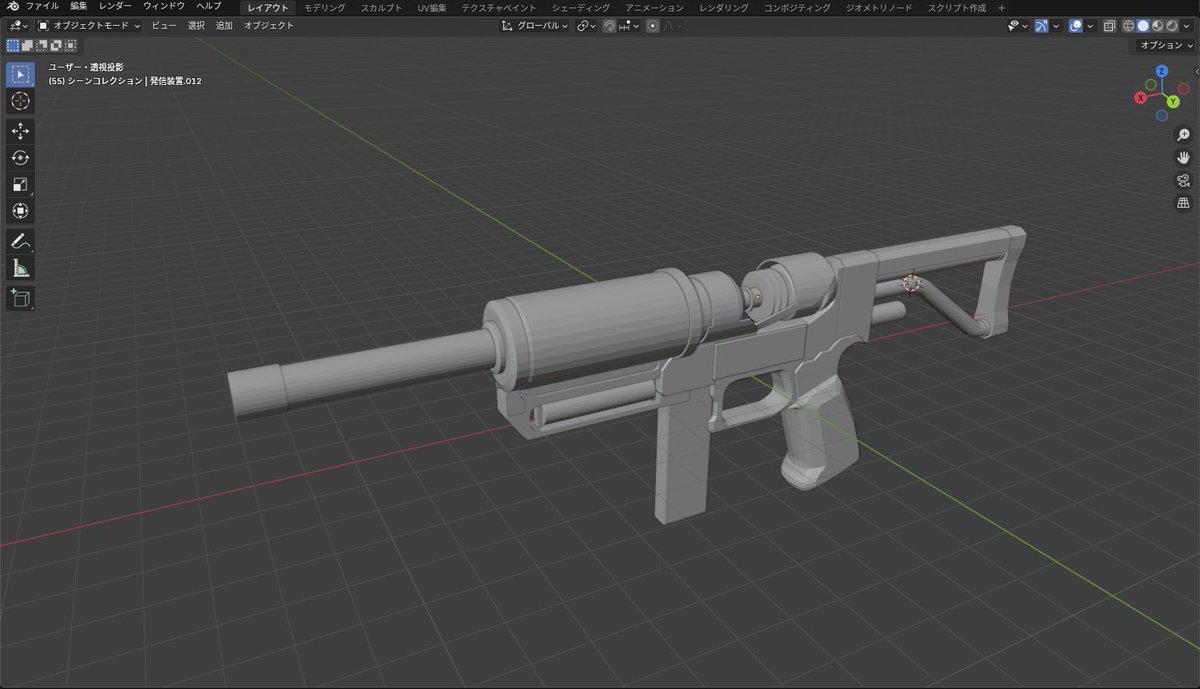Click the zoom magnifier viewport icon
1200x689 pixels.
point(1183,135)
